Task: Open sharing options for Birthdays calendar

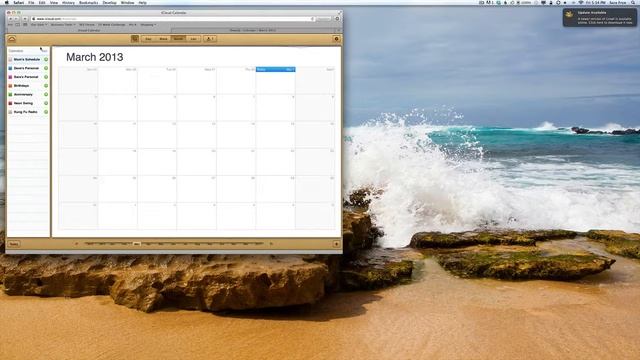Action: click(x=46, y=86)
